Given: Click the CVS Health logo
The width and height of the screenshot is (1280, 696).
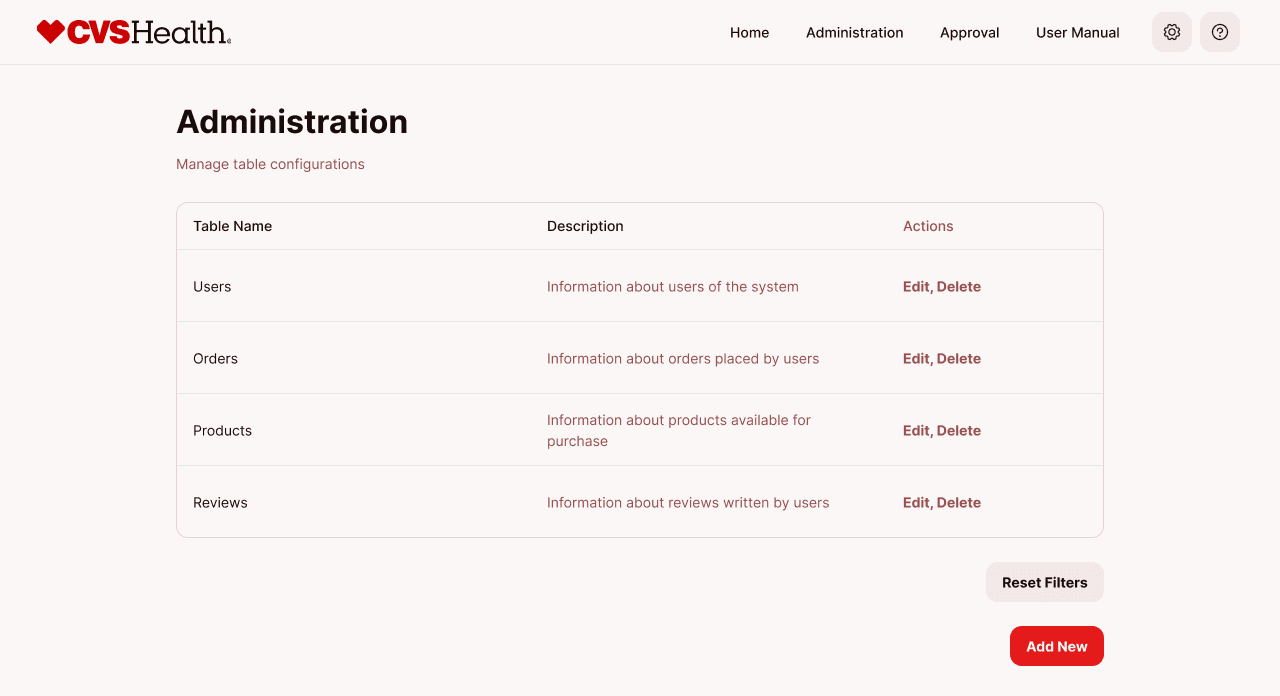Looking at the screenshot, I should pyautogui.click(x=134, y=32).
